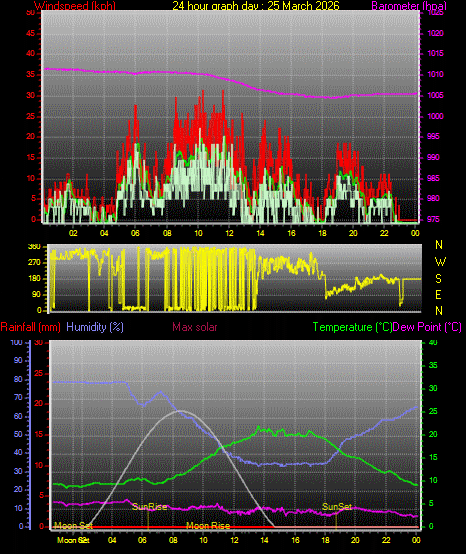
Task: Click the "360" wind direction axis value
Action: [34, 247]
